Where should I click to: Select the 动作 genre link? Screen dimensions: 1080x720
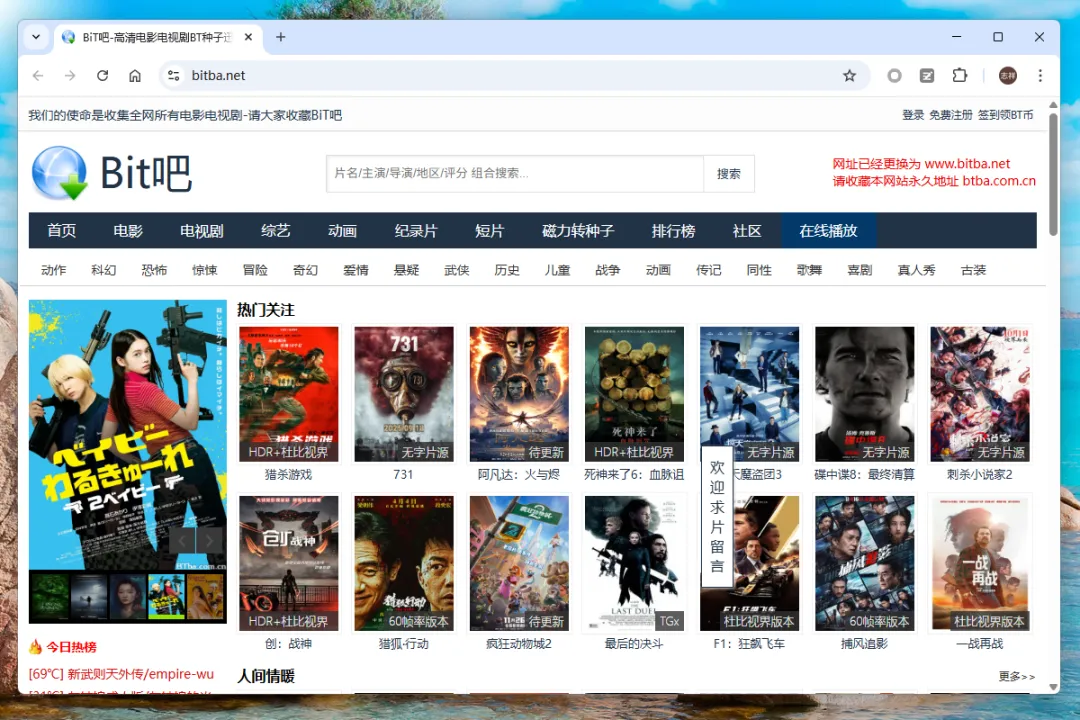(x=54, y=270)
